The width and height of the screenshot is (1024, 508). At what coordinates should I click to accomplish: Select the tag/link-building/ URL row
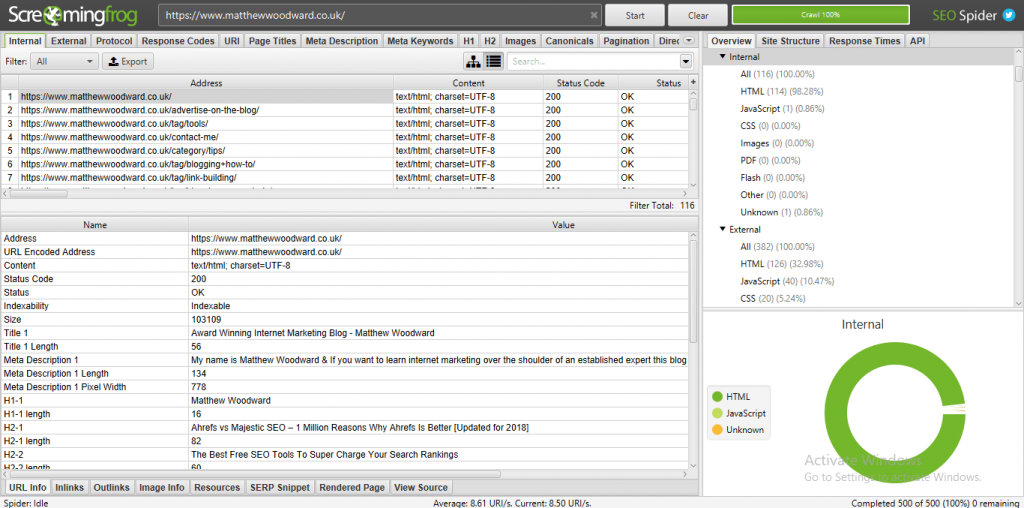pos(344,178)
